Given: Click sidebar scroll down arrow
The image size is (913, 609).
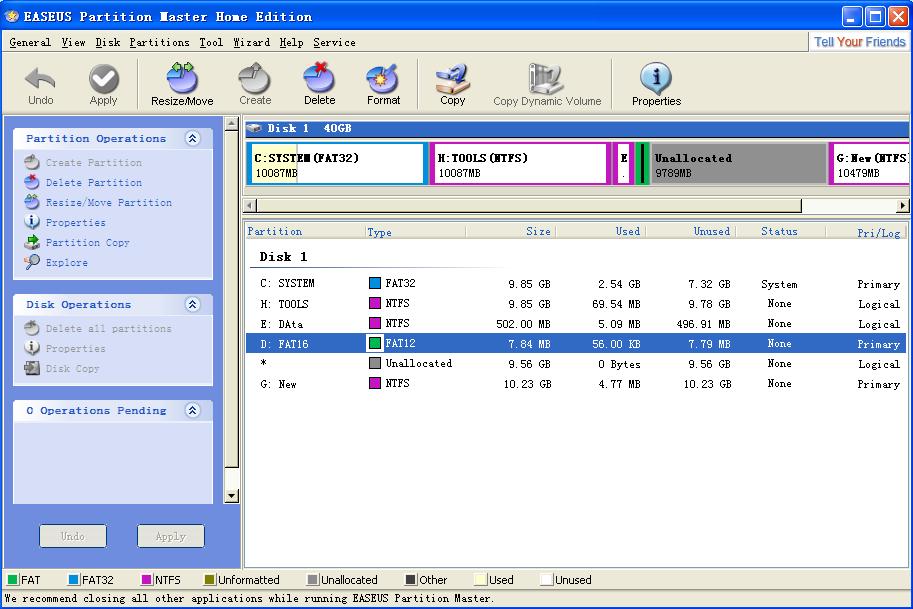Looking at the screenshot, I should click(x=232, y=497).
